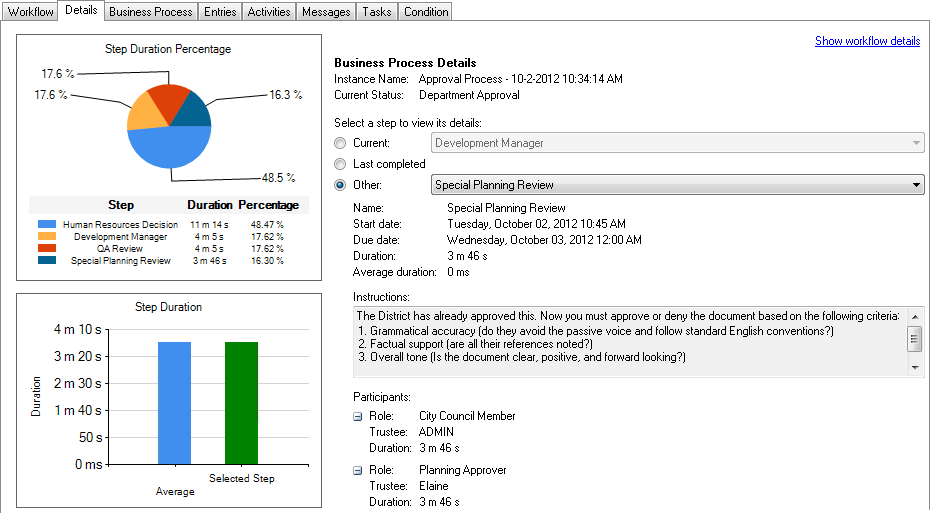Image resolution: width=930 pixels, height=513 pixels.
Task: Open the Special Planning Review dropdown
Action: point(677,185)
